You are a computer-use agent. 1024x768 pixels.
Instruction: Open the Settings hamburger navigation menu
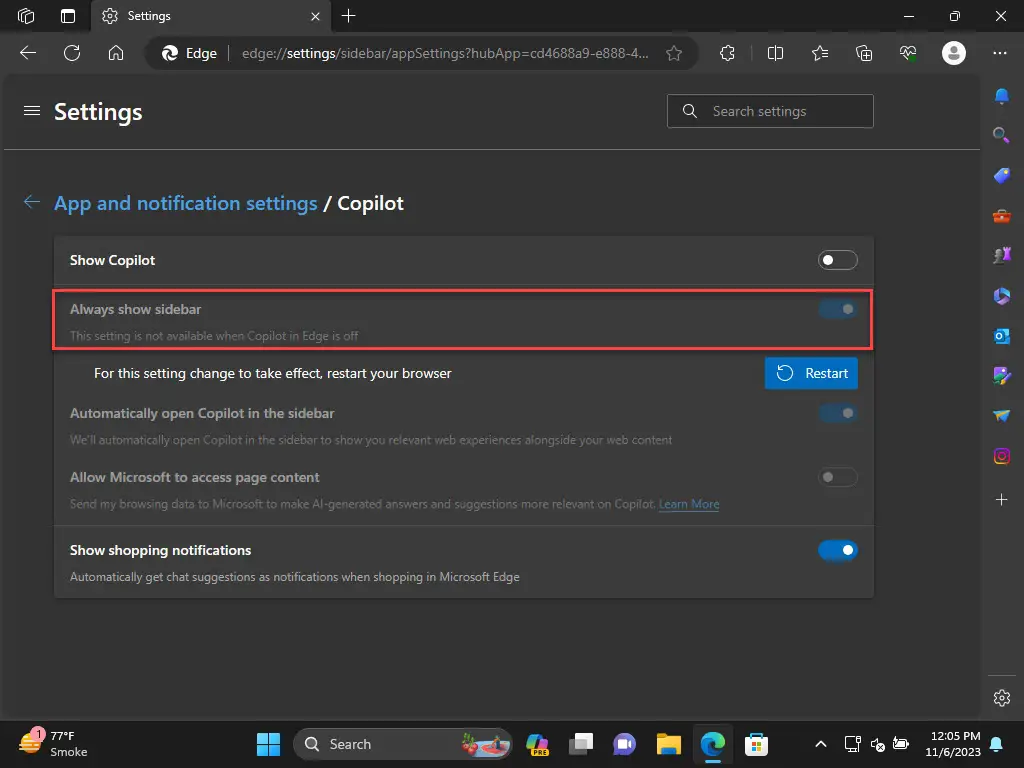(x=32, y=111)
